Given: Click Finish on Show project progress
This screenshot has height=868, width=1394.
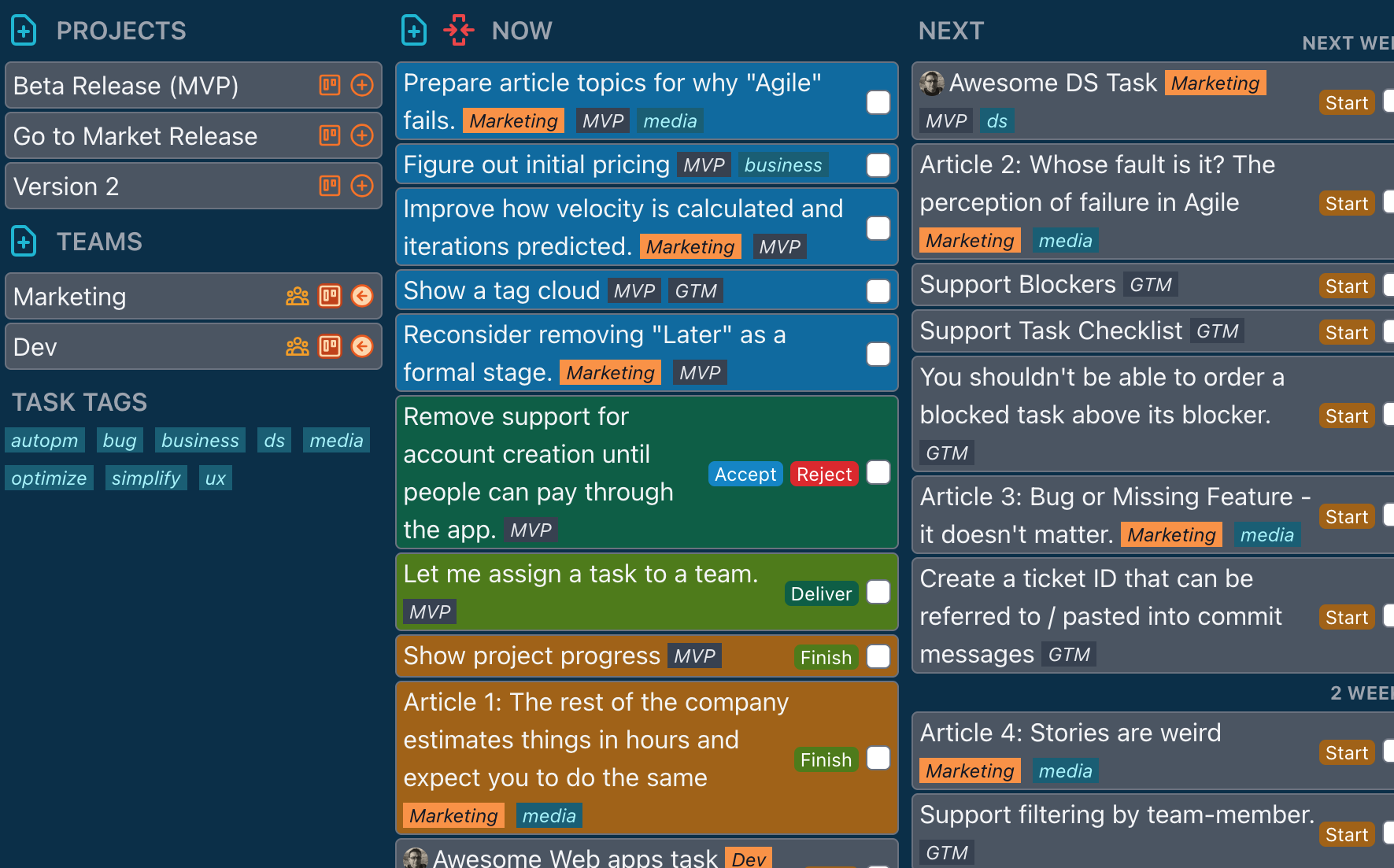Looking at the screenshot, I should [825, 657].
